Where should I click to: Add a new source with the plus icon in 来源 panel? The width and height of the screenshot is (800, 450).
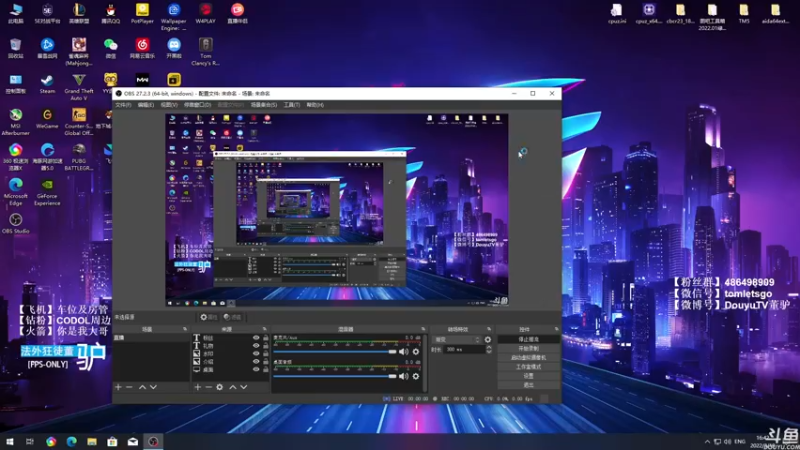click(x=197, y=387)
